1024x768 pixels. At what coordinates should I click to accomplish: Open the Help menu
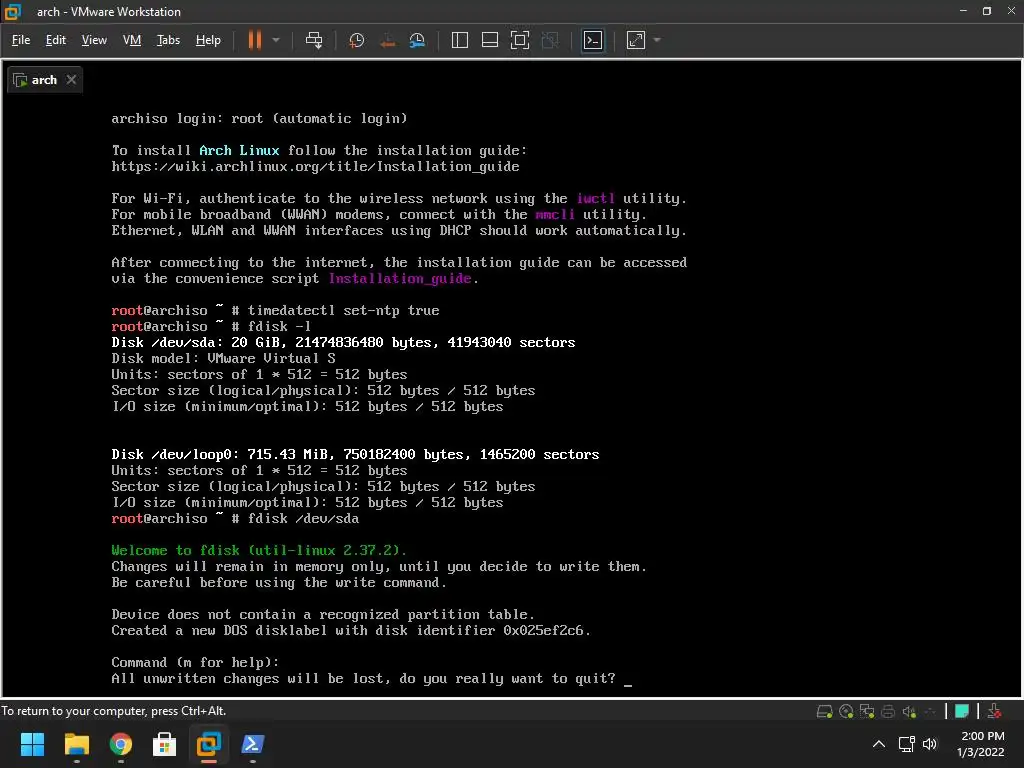[x=208, y=40]
